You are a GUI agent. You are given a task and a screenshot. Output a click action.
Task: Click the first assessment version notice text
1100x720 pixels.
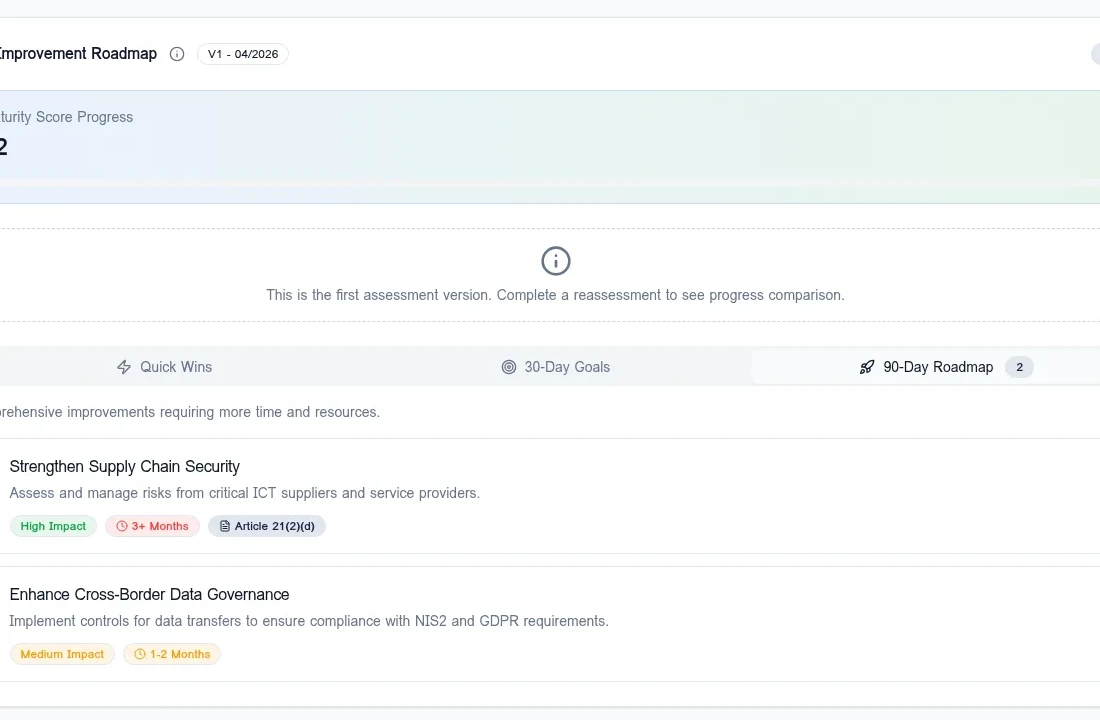coord(556,295)
